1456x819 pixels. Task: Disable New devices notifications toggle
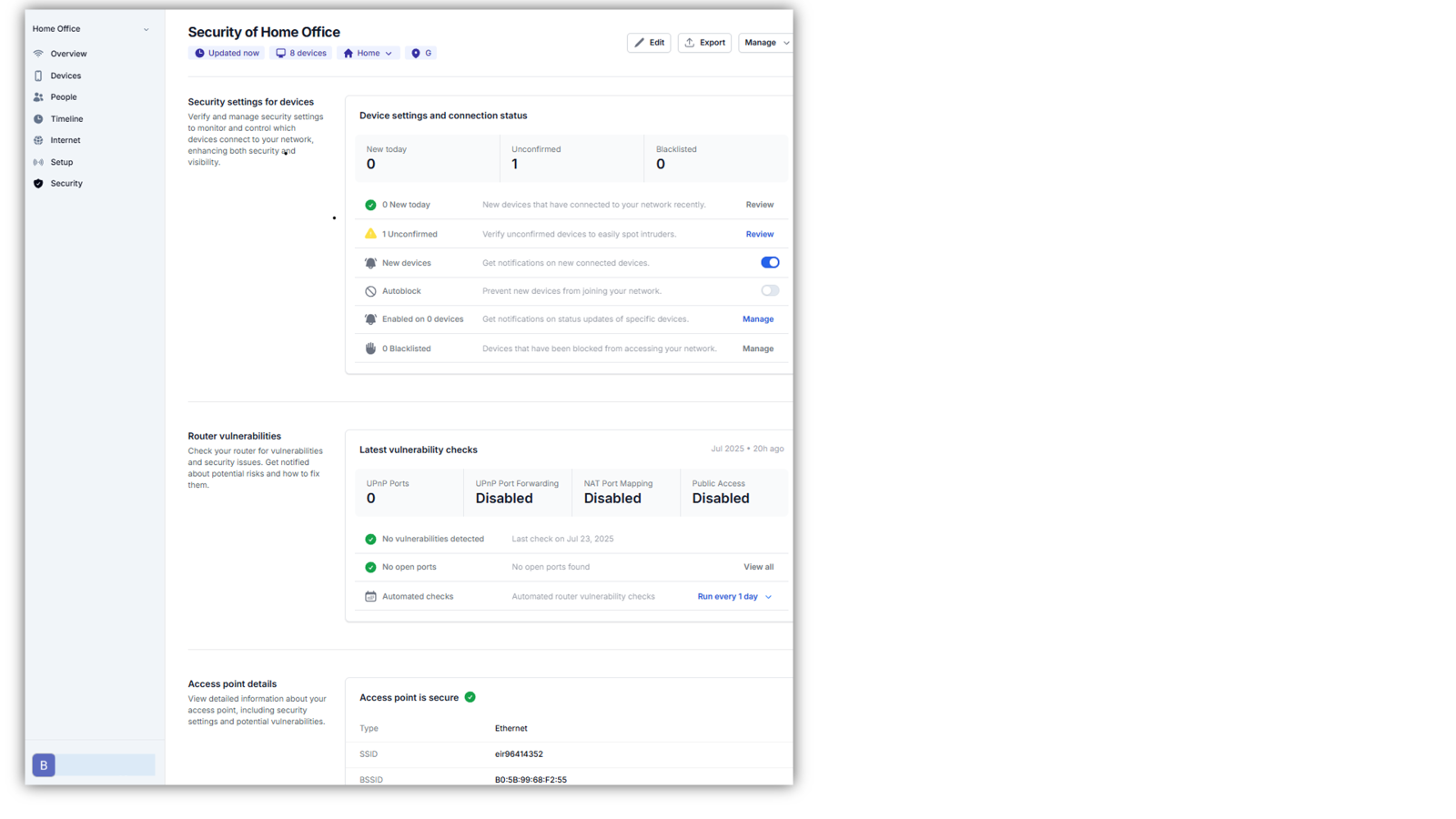770,262
